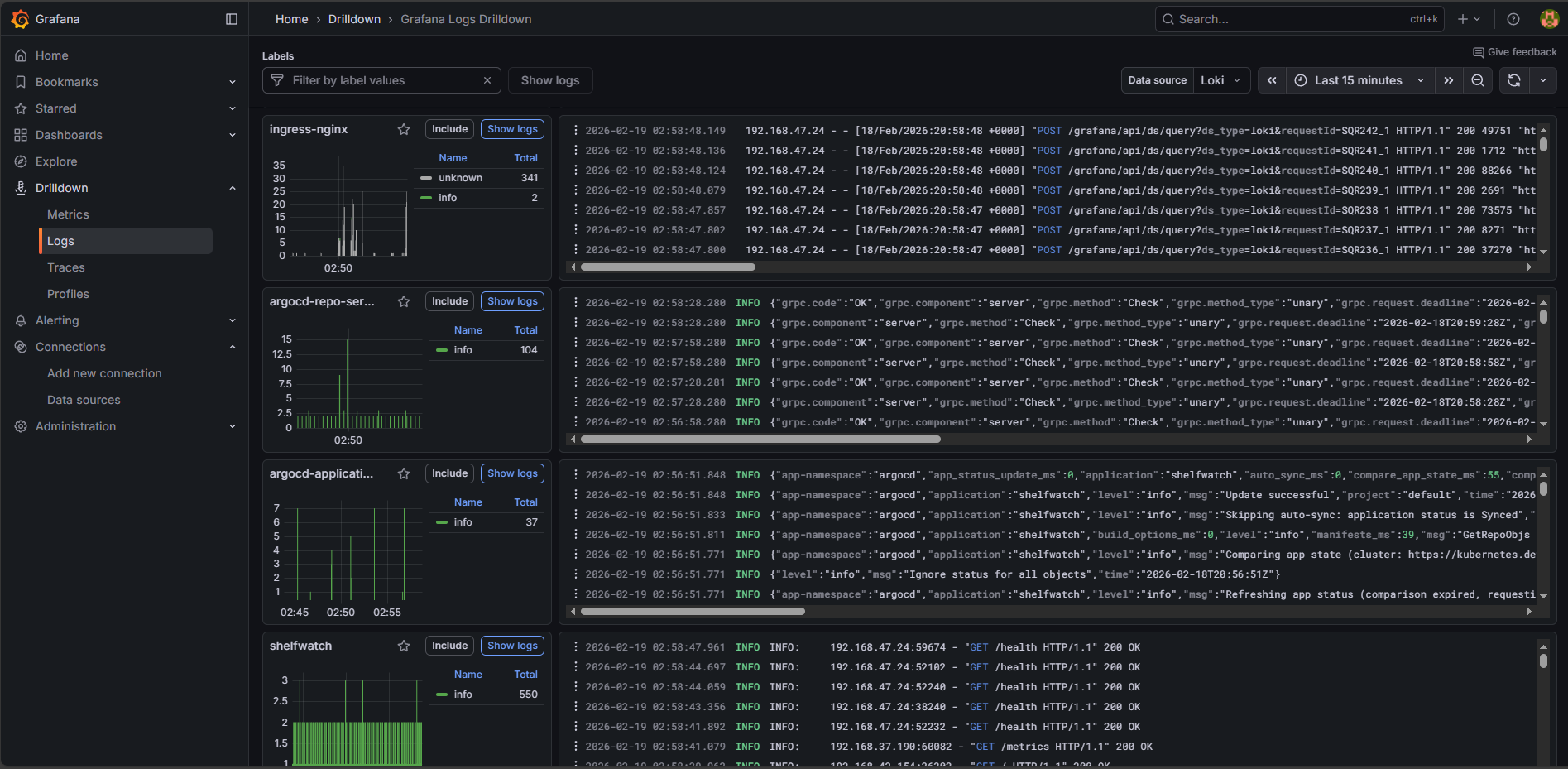Open the user profile avatar
This screenshot has height=769, width=1568.
click(x=1550, y=19)
